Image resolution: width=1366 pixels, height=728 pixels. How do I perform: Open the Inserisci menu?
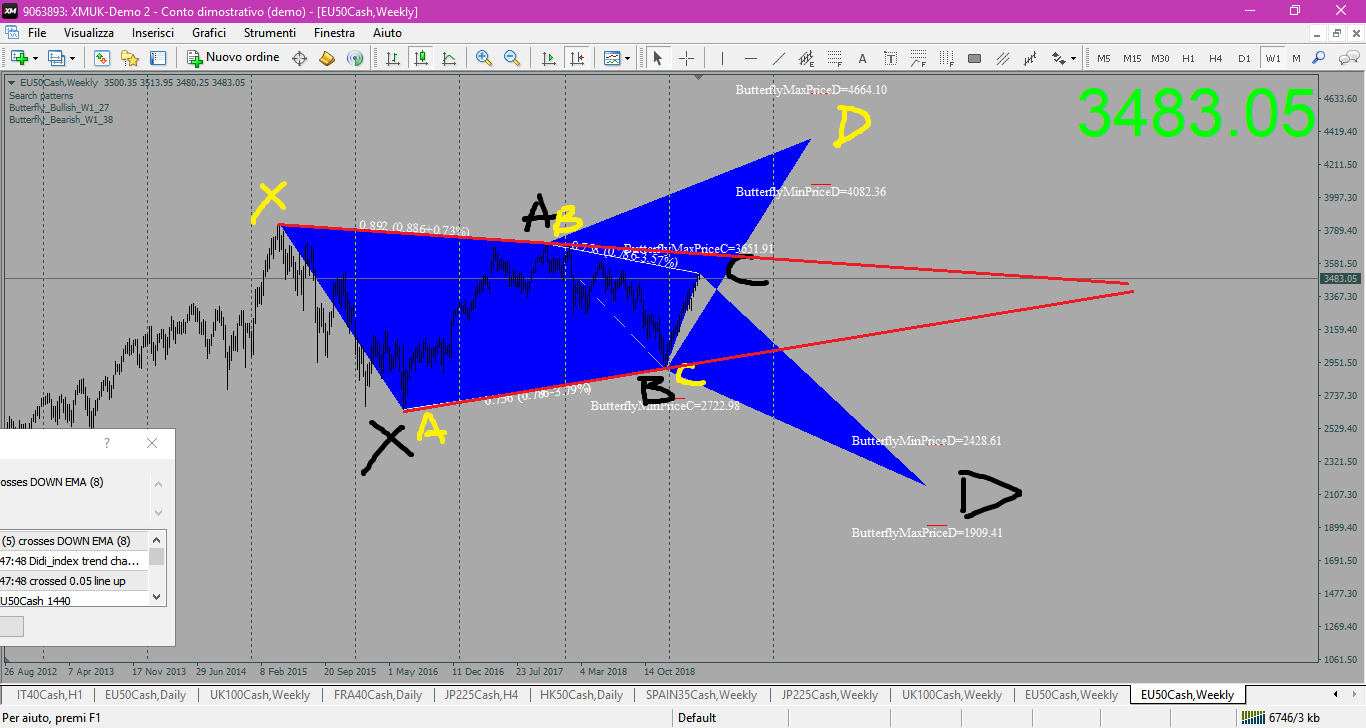[153, 33]
